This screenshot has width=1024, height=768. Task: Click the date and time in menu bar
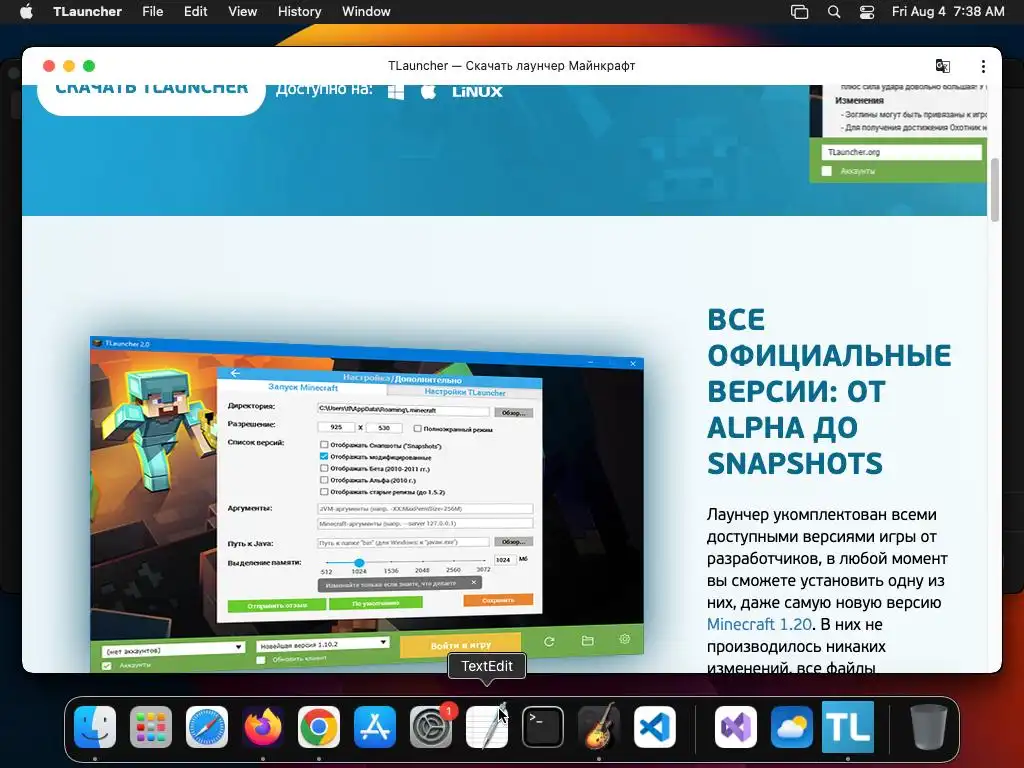948,12
